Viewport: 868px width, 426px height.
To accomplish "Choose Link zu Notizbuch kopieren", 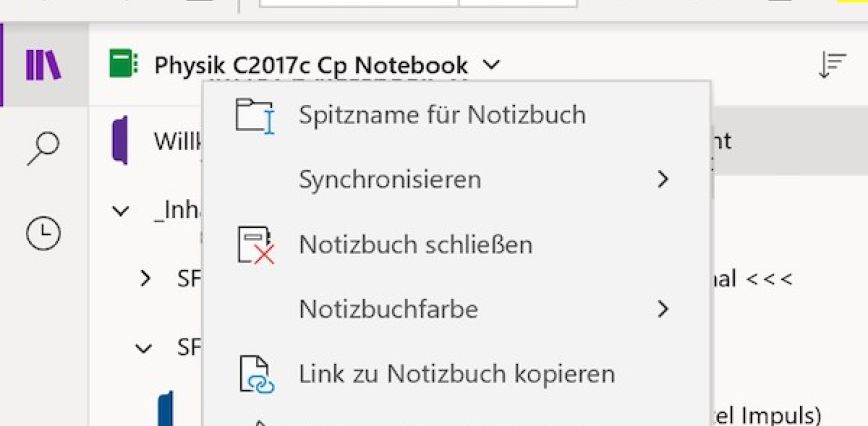I will coord(456,375).
